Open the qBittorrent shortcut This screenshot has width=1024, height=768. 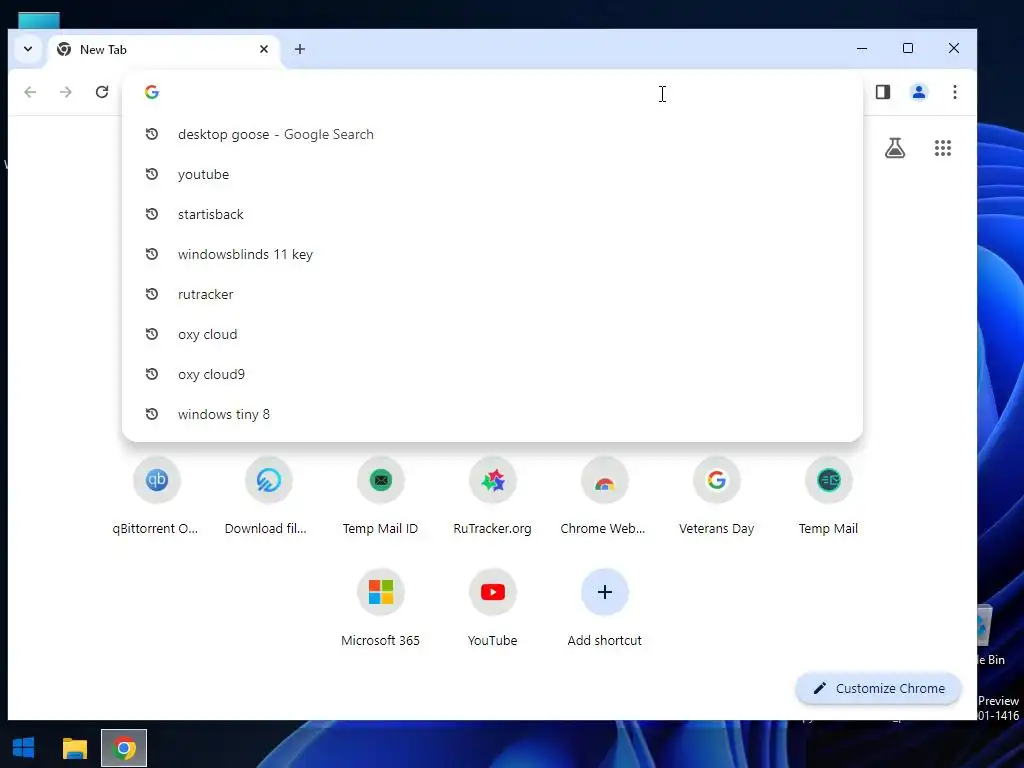[x=157, y=496]
